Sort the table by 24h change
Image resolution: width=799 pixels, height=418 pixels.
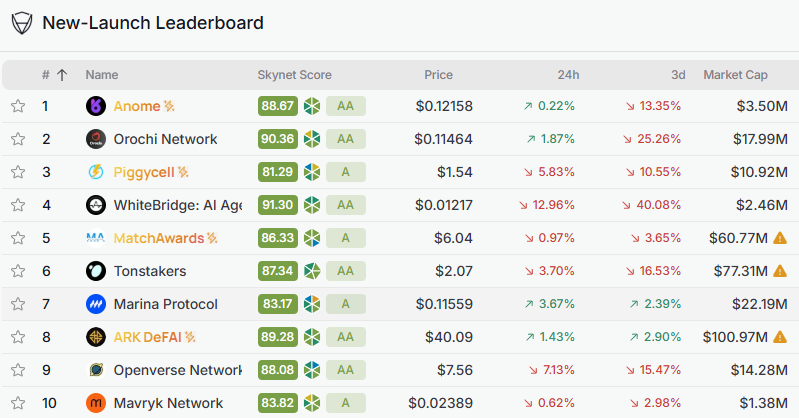[x=568, y=75]
